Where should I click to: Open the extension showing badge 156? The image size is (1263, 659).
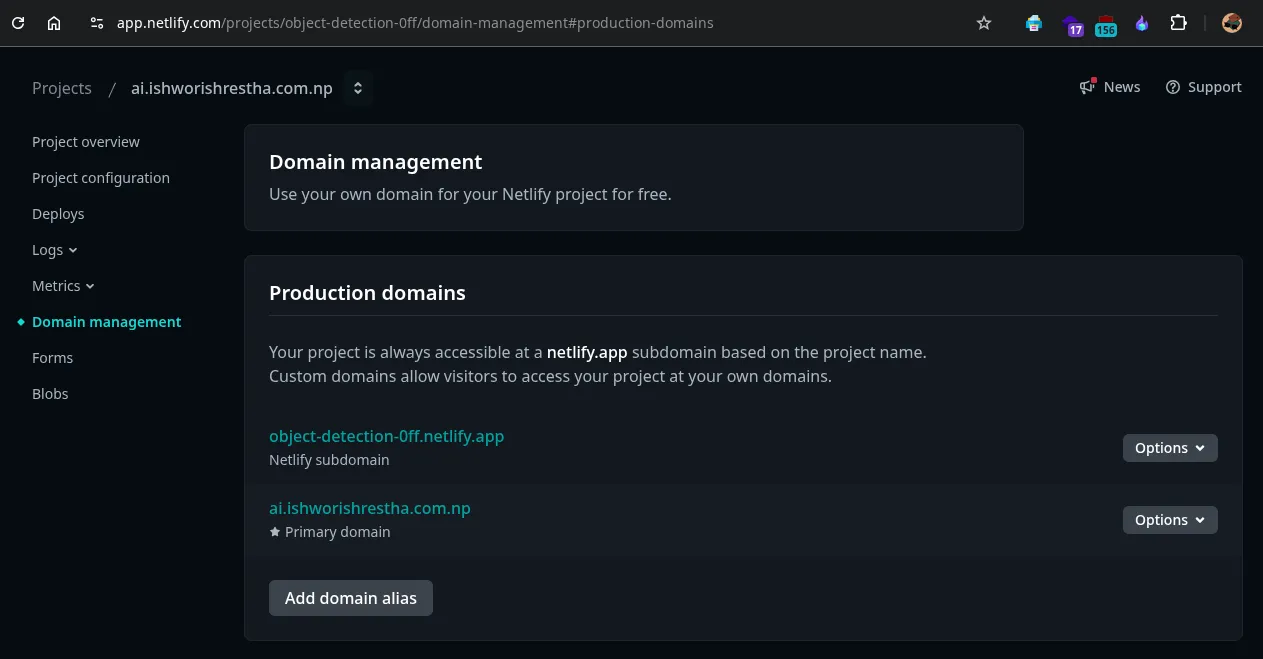[1105, 24]
